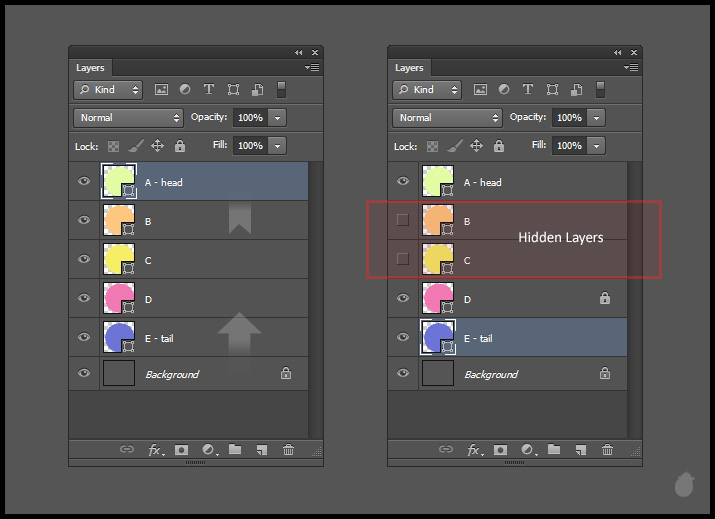Click the type layer filter in right panel

click(528, 90)
